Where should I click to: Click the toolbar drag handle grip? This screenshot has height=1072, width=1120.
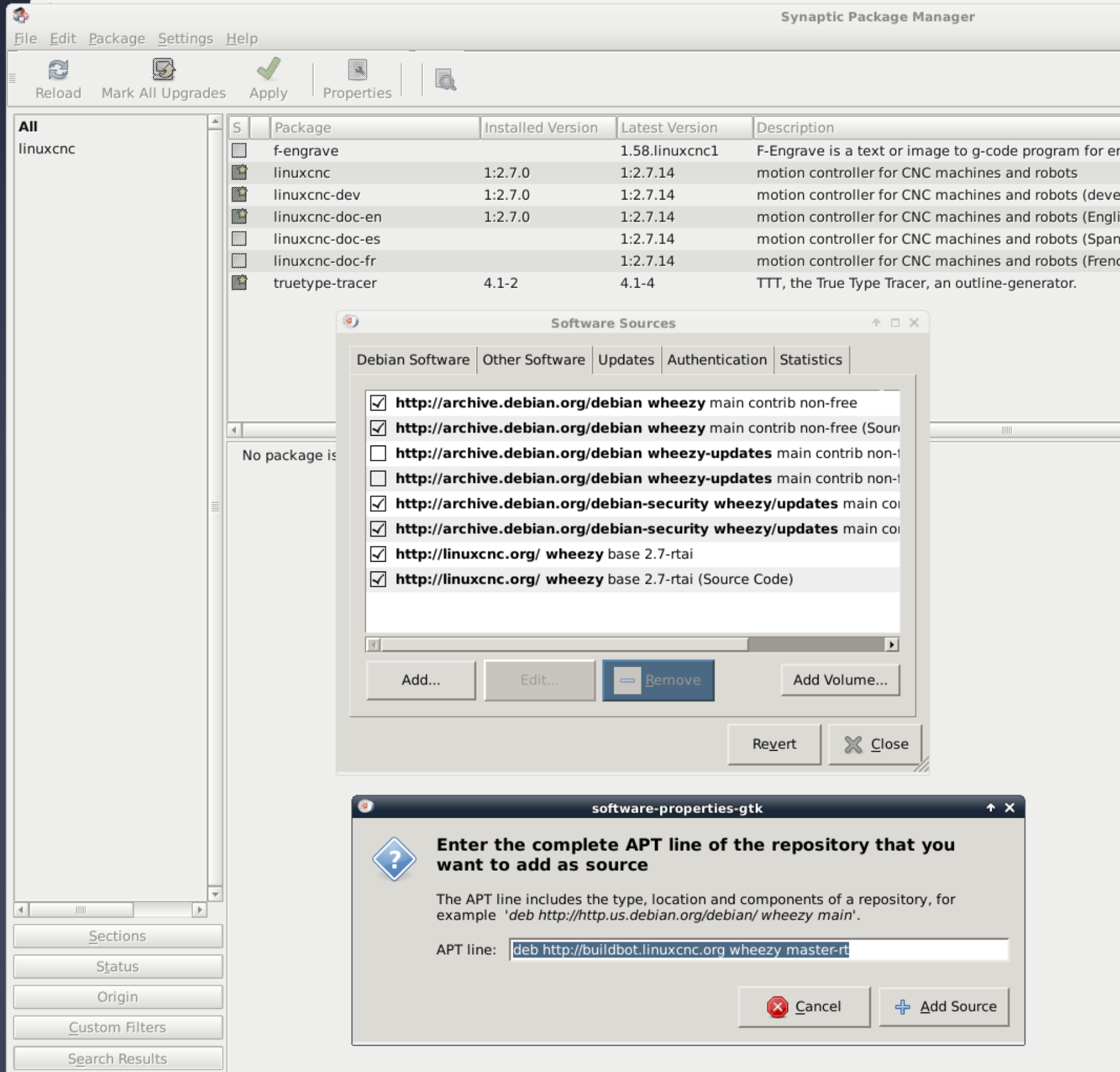12,78
